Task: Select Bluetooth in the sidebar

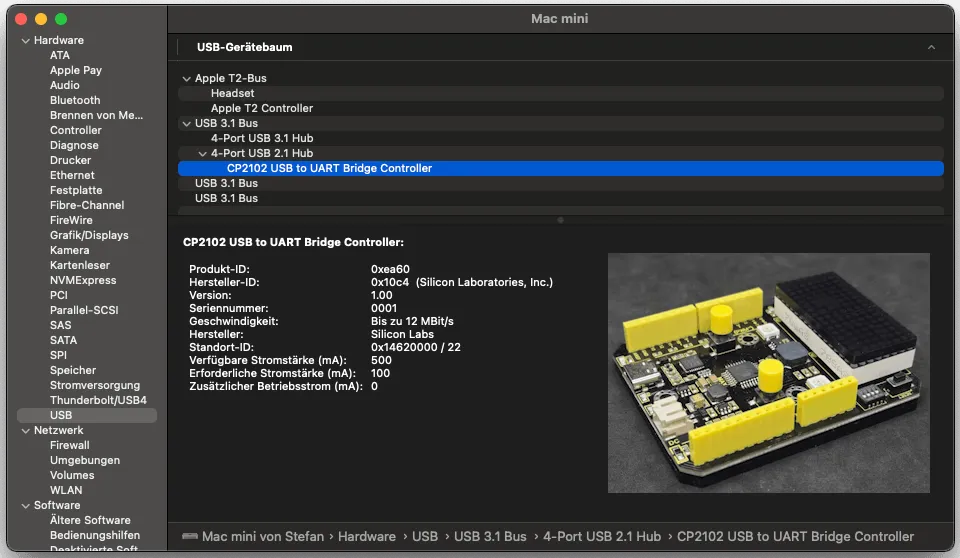Action: tap(75, 100)
